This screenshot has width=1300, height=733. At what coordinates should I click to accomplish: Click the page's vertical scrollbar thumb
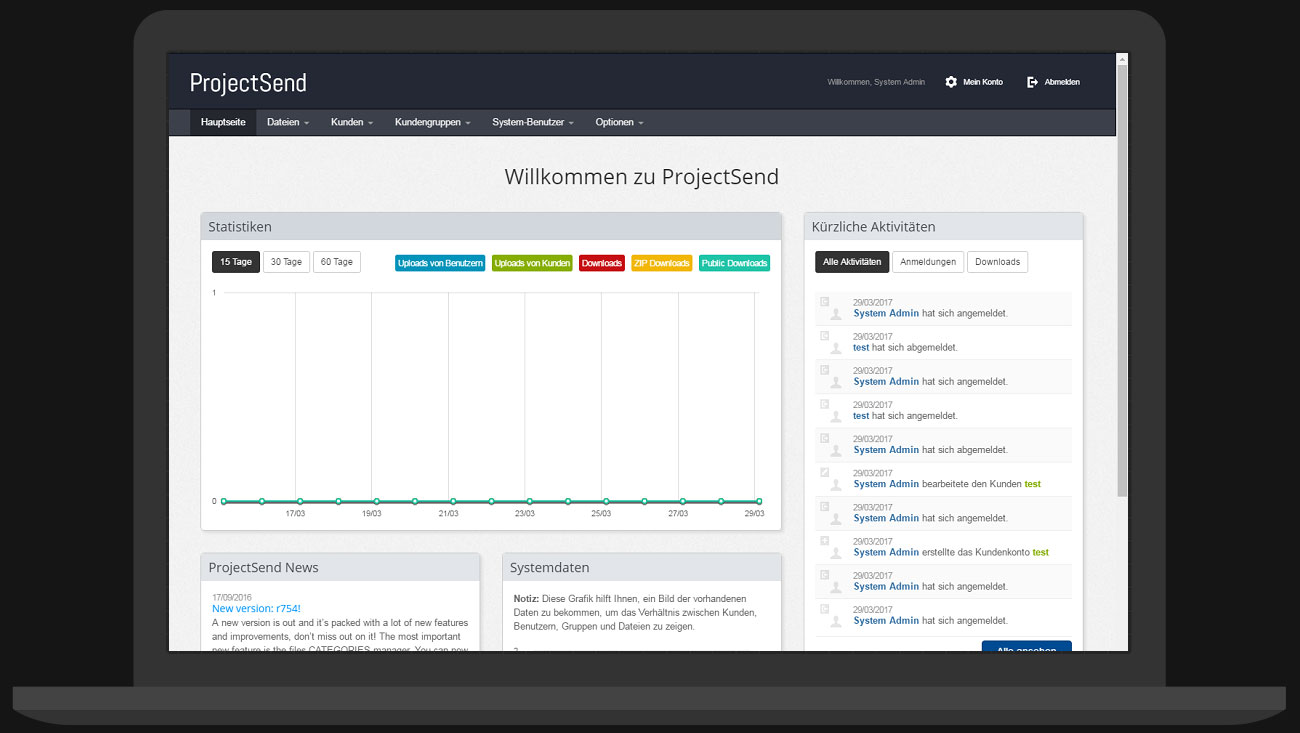pyautogui.click(x=1122, y=280)
